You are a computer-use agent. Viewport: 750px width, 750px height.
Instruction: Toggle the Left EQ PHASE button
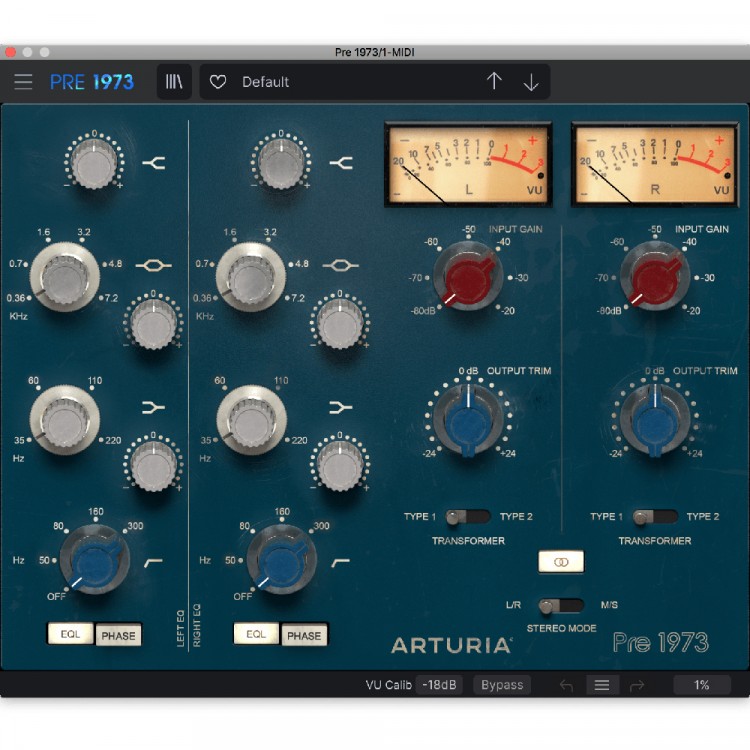(118, 635)
